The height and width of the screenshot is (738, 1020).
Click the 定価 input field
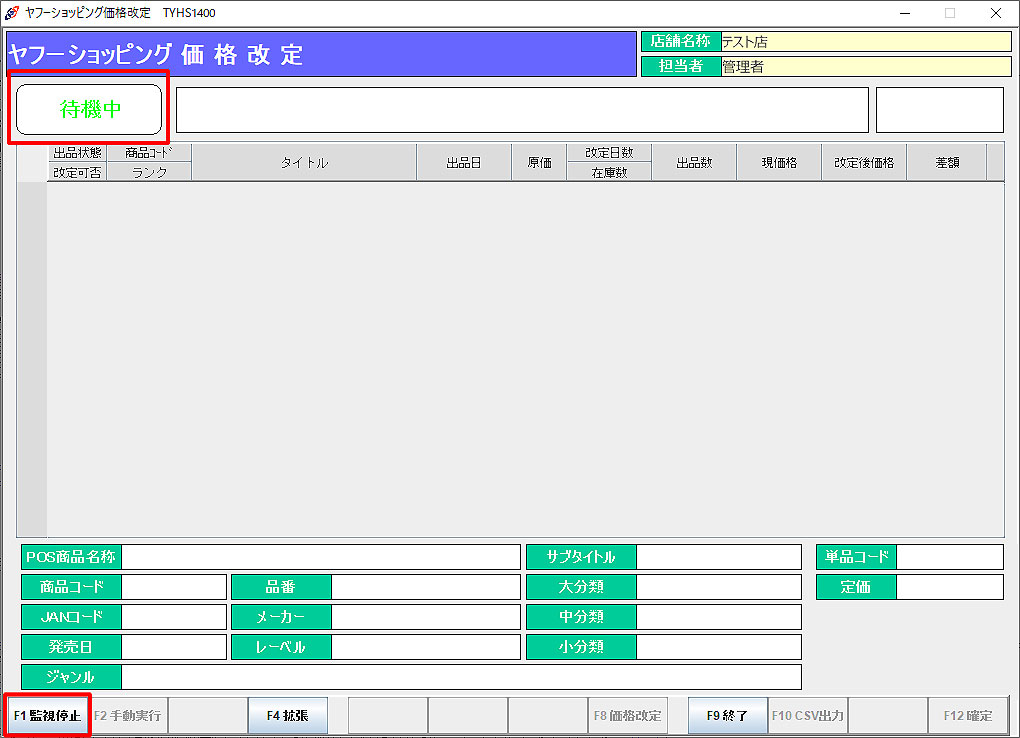coord(949,587)
